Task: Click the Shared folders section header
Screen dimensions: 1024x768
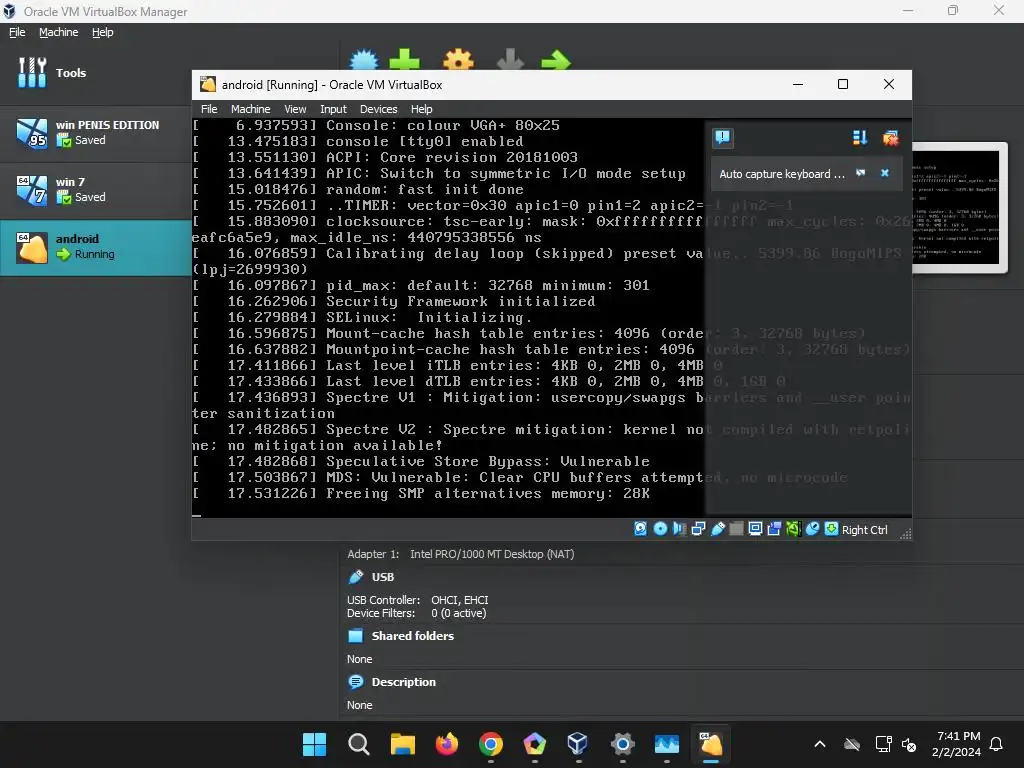Action: pos(412,636)
